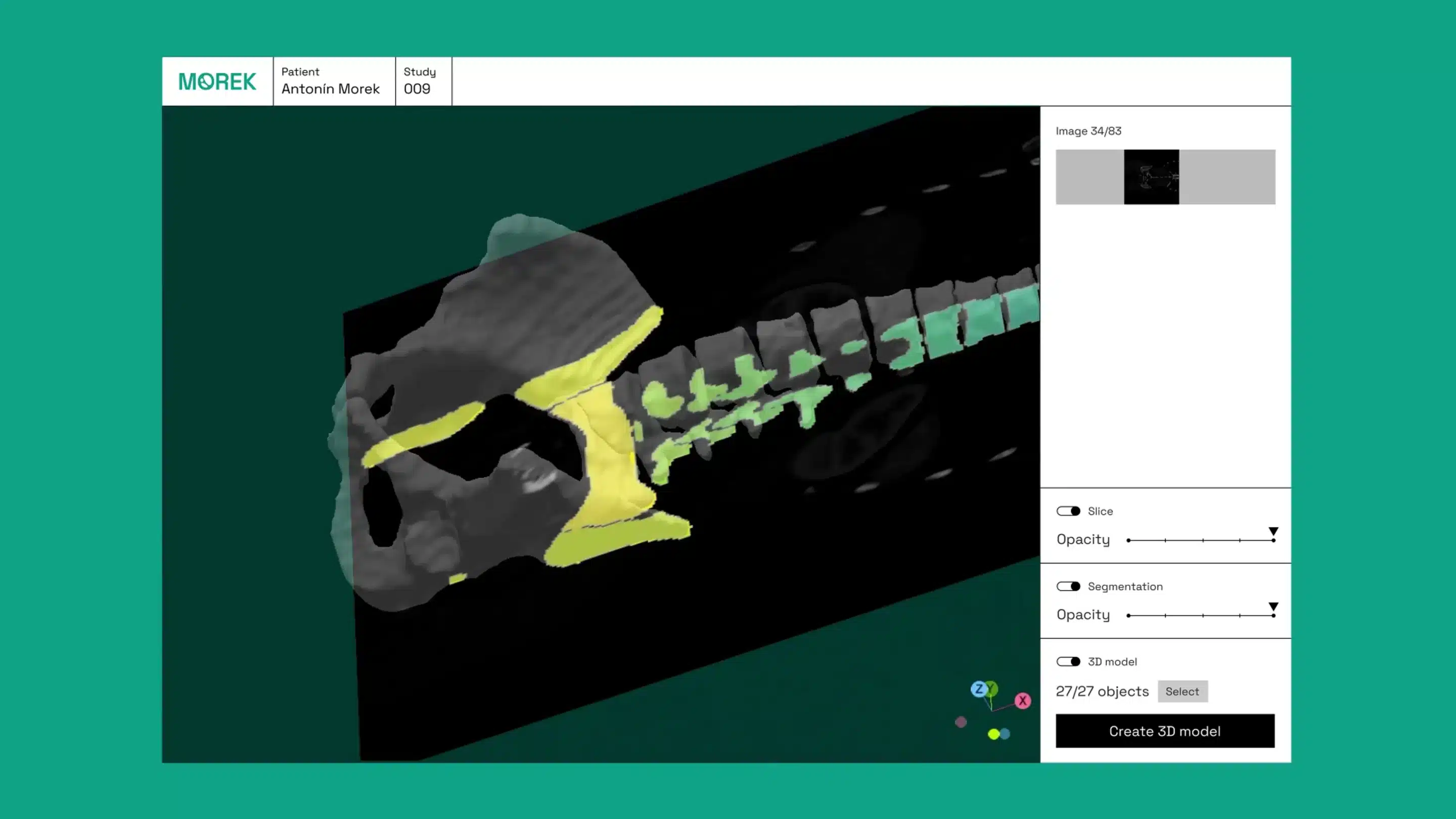Click the MOREK logo in header
The height and width of the screenshot is (819, 1456).
click(x=217, y=81)
